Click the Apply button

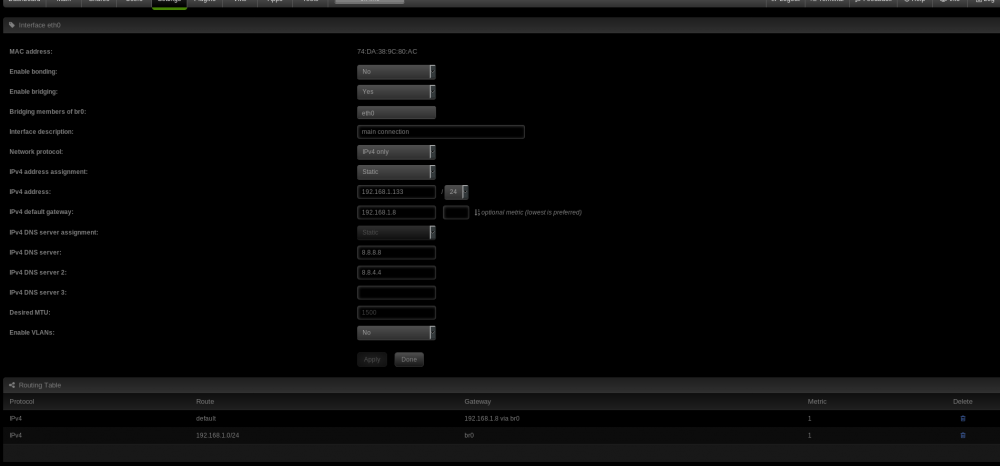(372, 360)
